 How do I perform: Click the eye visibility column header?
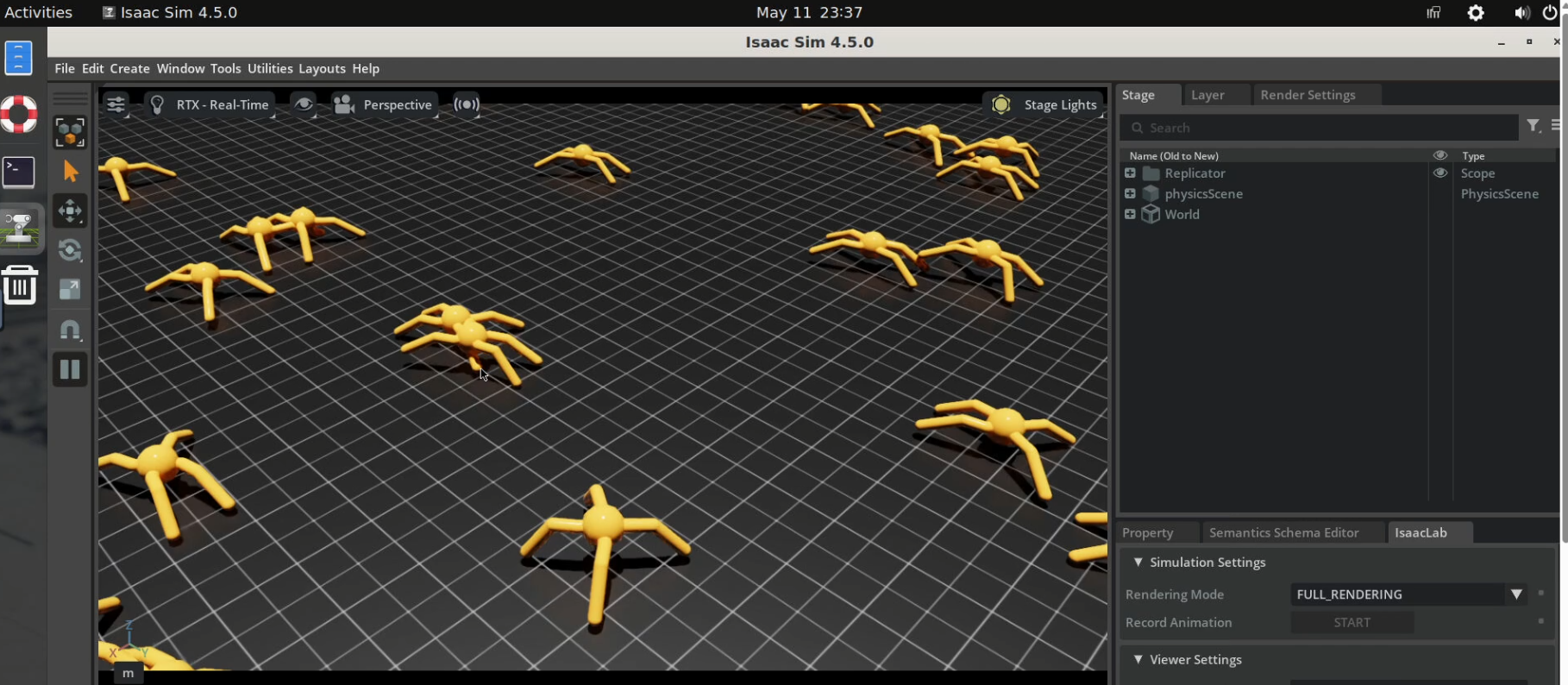tap(1439, 155)
